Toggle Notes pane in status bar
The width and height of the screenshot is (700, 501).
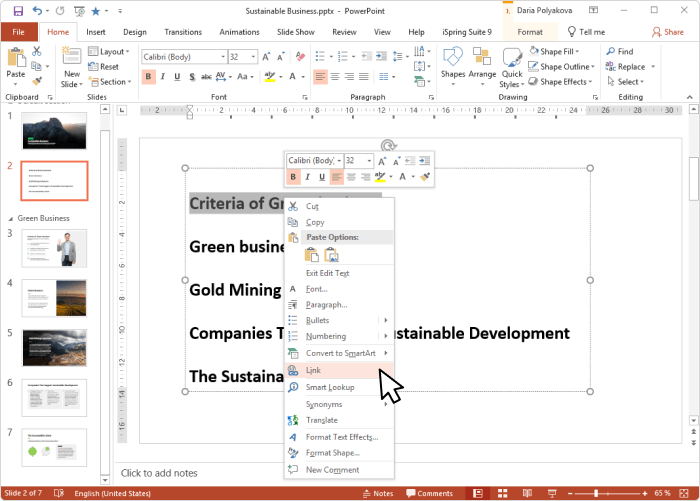378,493
